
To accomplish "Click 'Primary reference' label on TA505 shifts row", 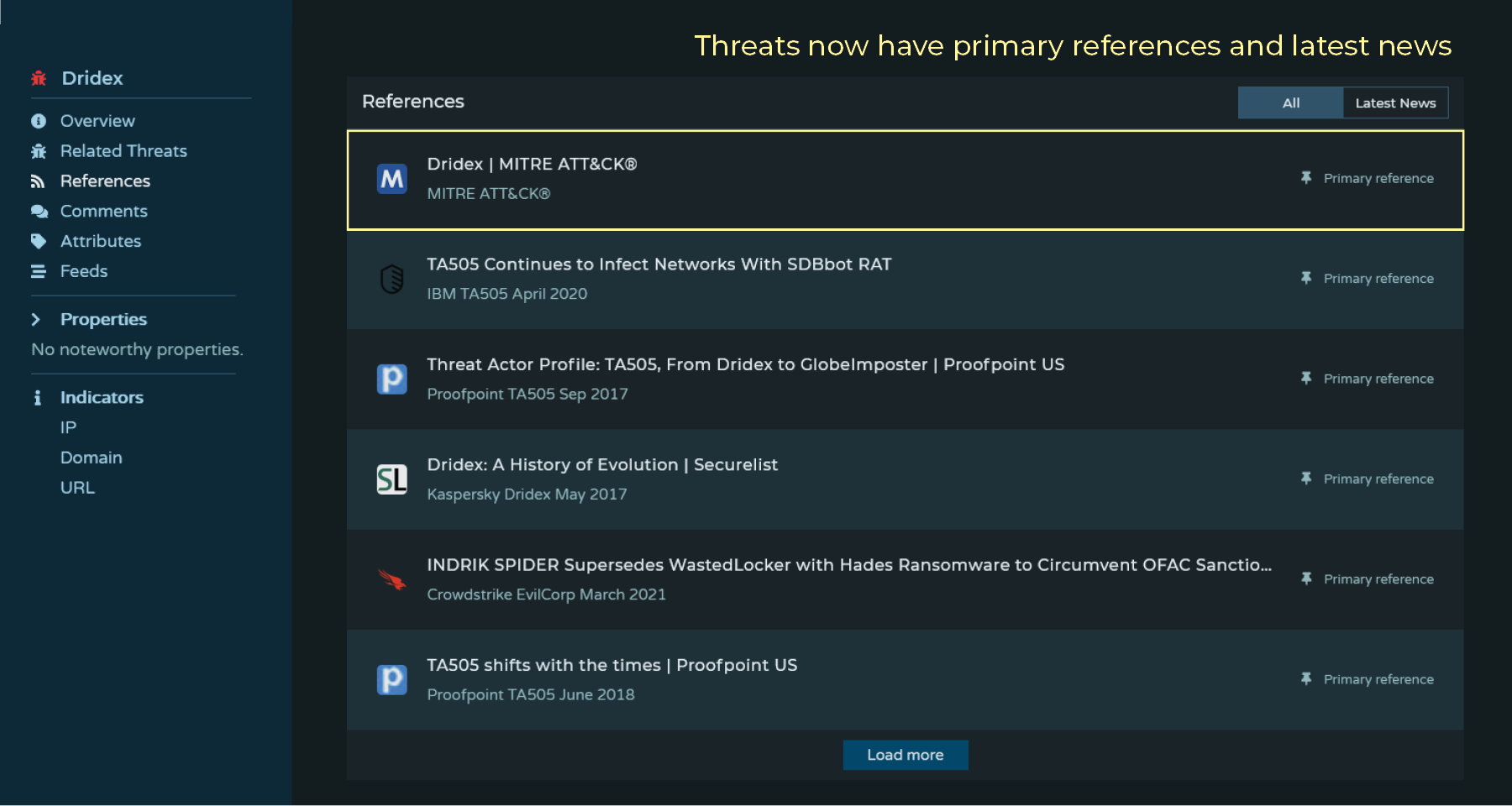I will tap(1378, 679).
